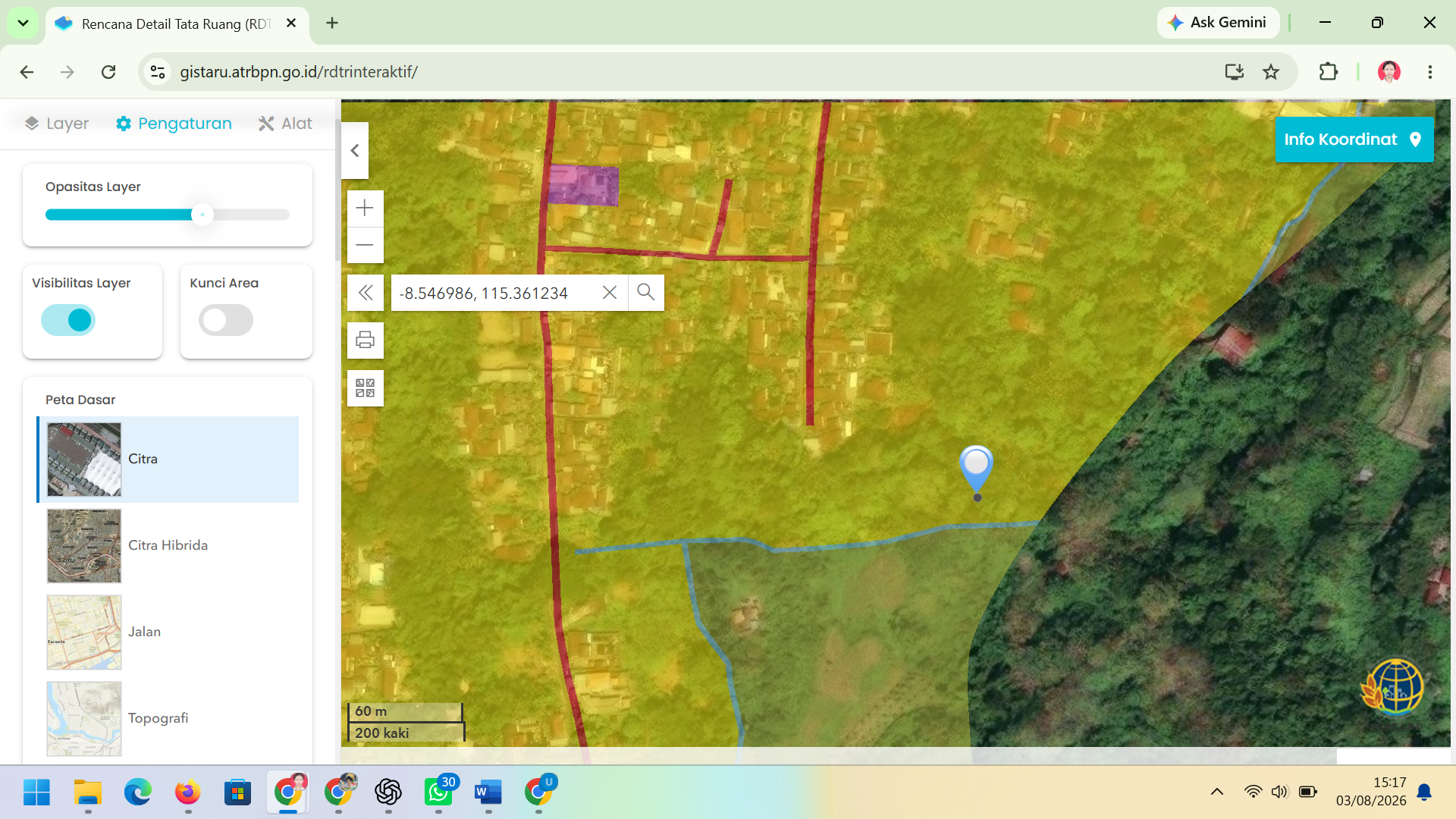Enable the Kunci Area switch
Viewport: 1456px width, 819px height.
226,320
